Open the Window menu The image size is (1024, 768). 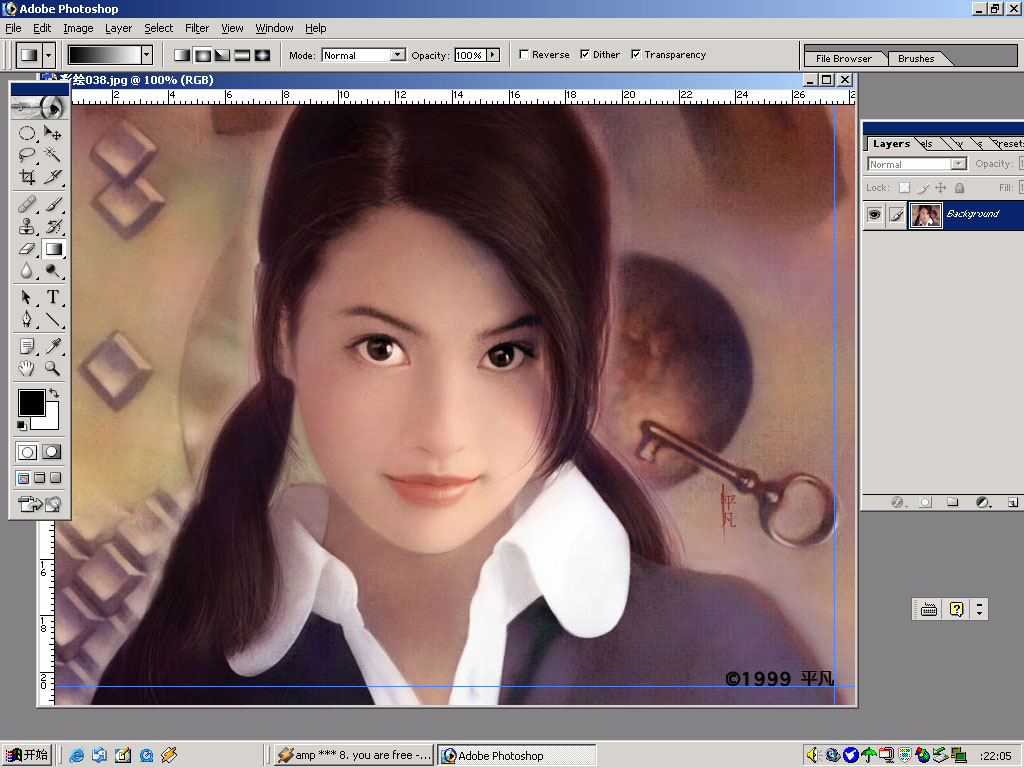pyautogui.click(x=274, y=28)
